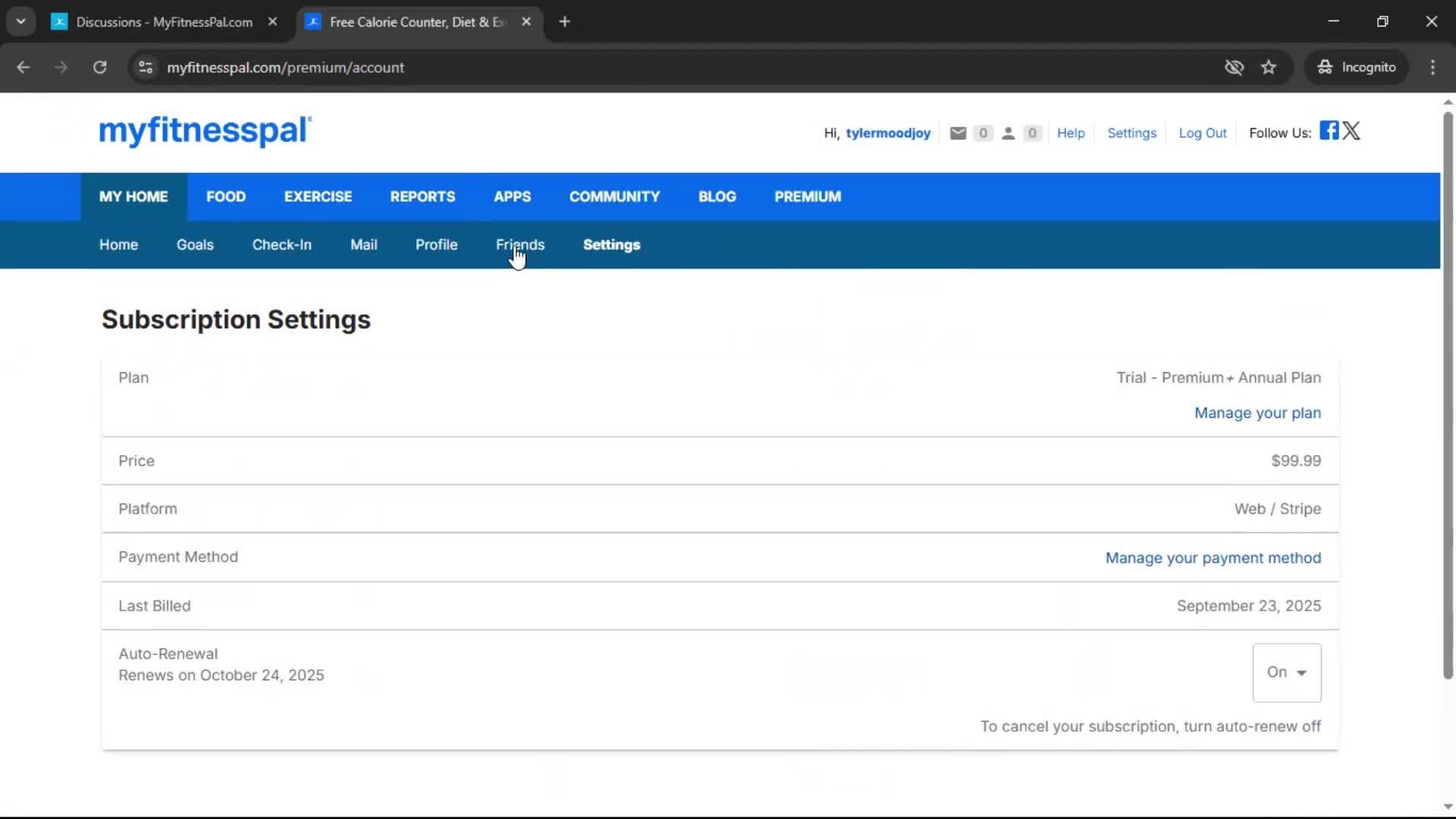
Task: Expand the Auto-Renewal On dropdown
Action: point(1287,673)
